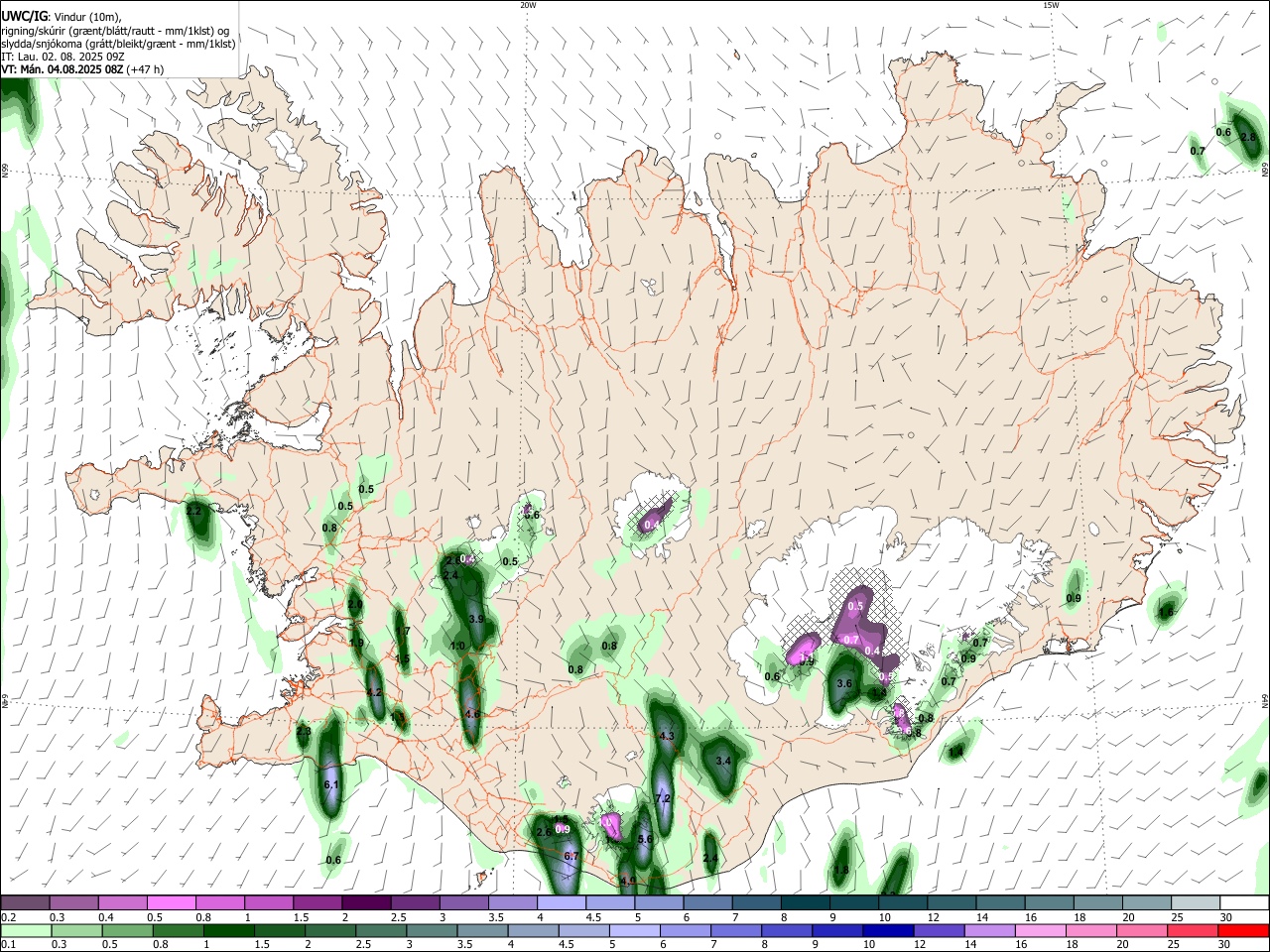Click the 'VT: Mán. 04.08.2025 08Z' valid time line
This screenshot has height=952, width=1270.
pyautogui.click(x=63, y=69)
